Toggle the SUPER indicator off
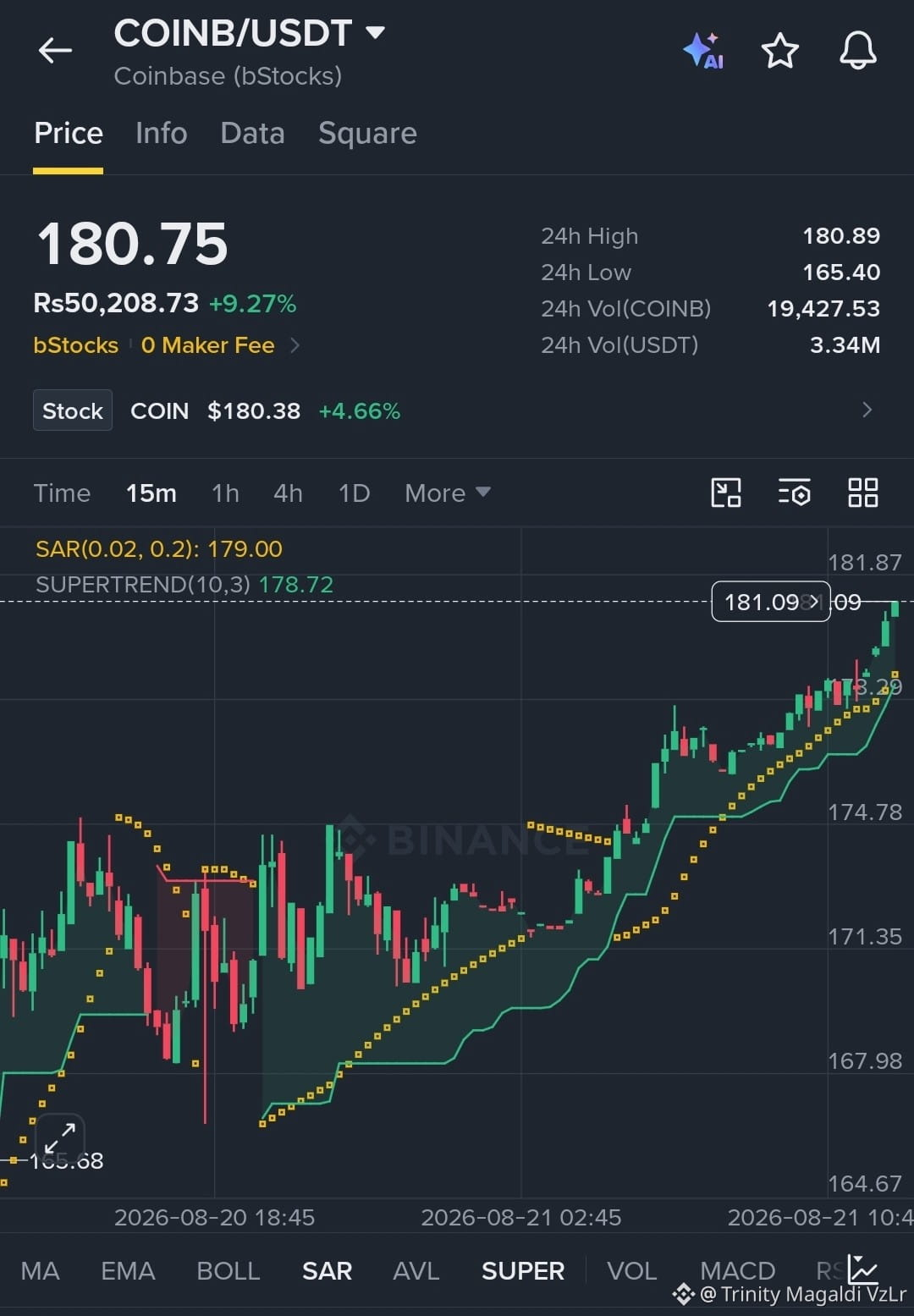914x1316 pixels. pyautogui.click(x=522, y=1270)
